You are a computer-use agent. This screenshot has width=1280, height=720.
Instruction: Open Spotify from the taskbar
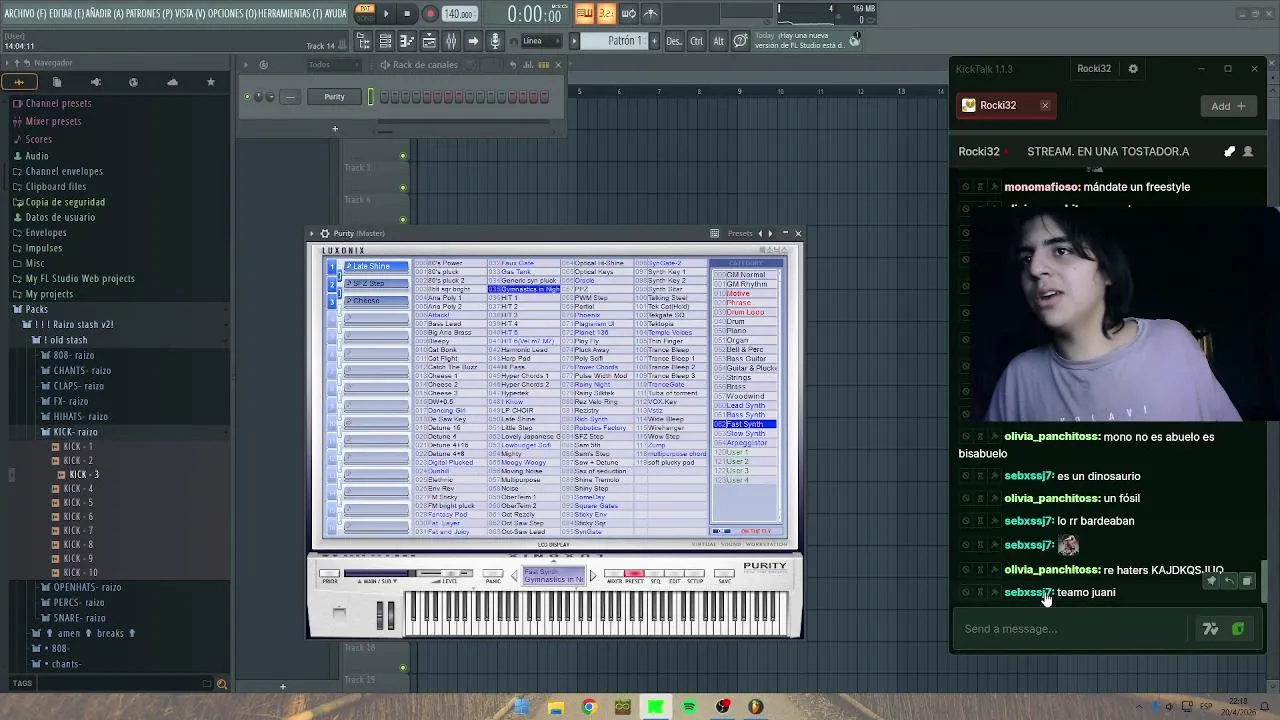coord(689,707)
